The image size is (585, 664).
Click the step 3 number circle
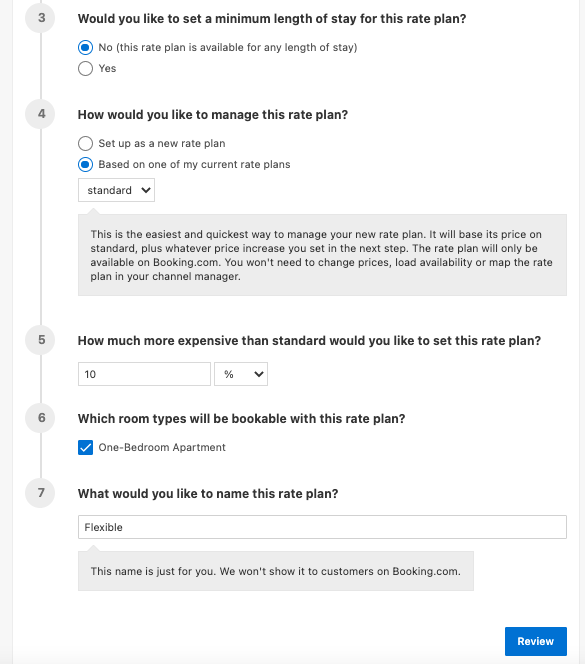41,18
